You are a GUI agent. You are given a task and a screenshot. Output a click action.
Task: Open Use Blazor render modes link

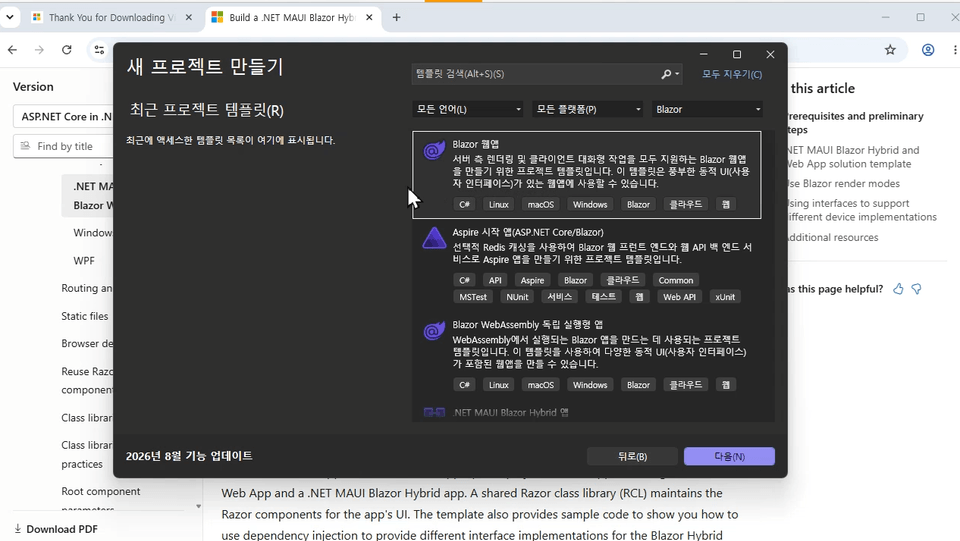click(x=843, y=184)
